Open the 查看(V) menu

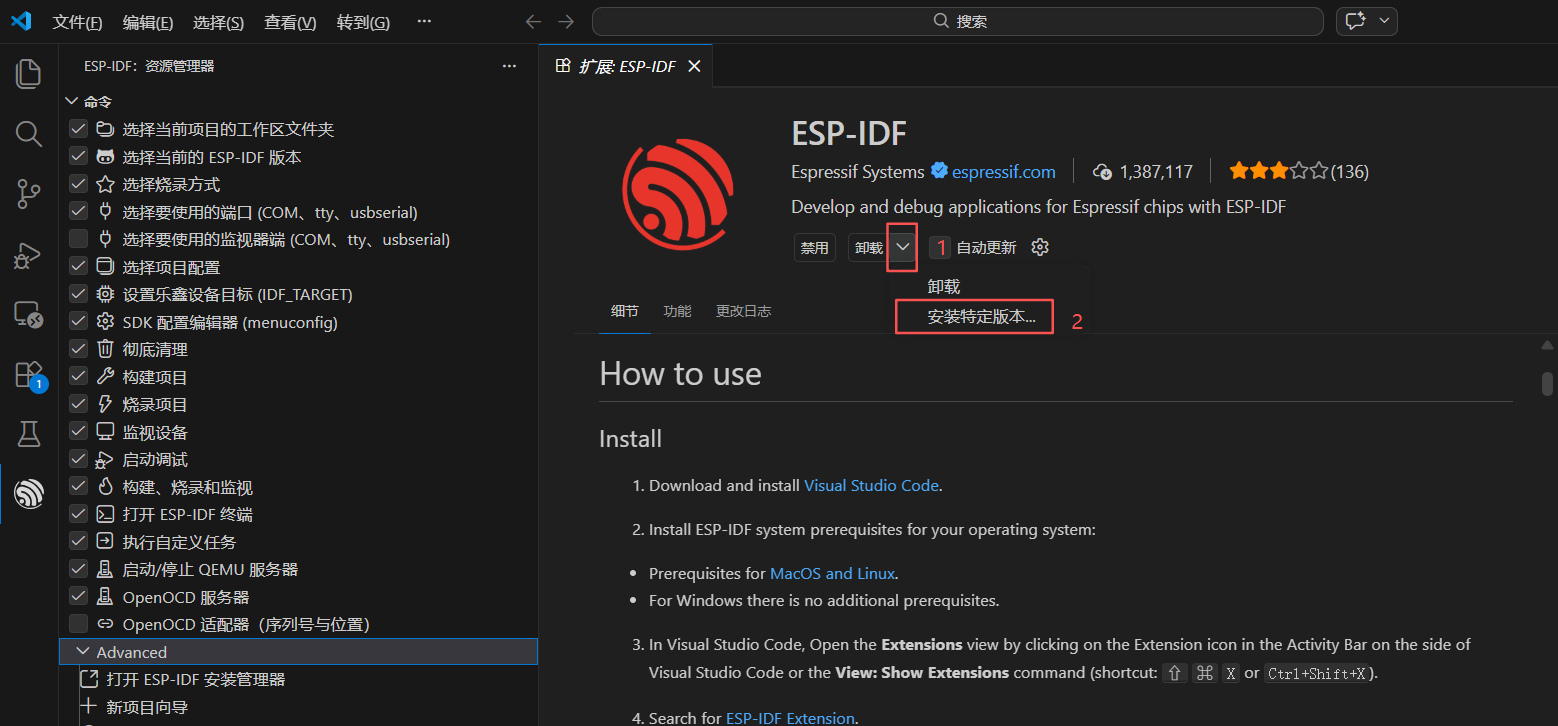click(290, 22)
